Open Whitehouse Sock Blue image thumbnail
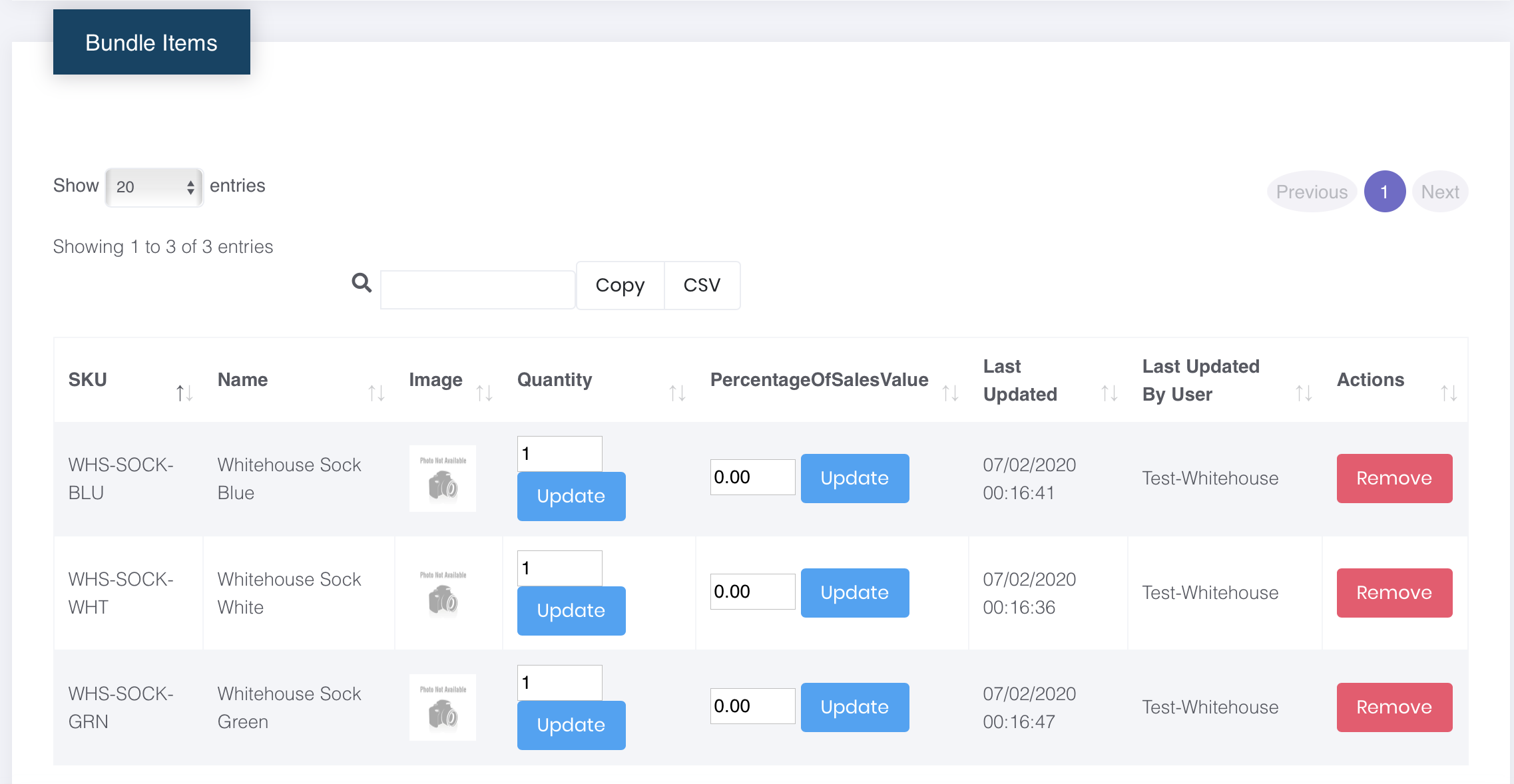This screenshot has width=1514, height=784. tap(443, 479)
